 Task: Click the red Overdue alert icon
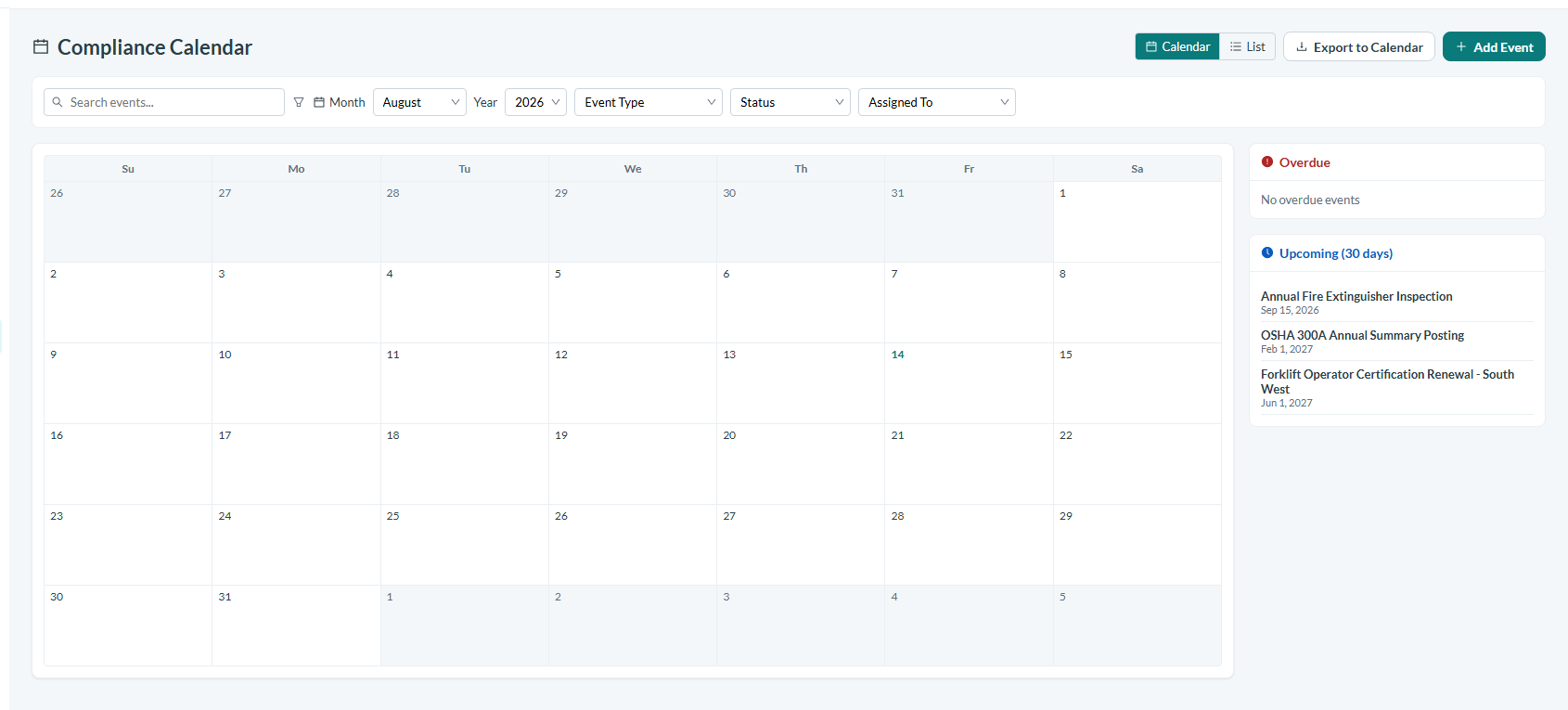pyautogui.click(x=1267, y=161)
